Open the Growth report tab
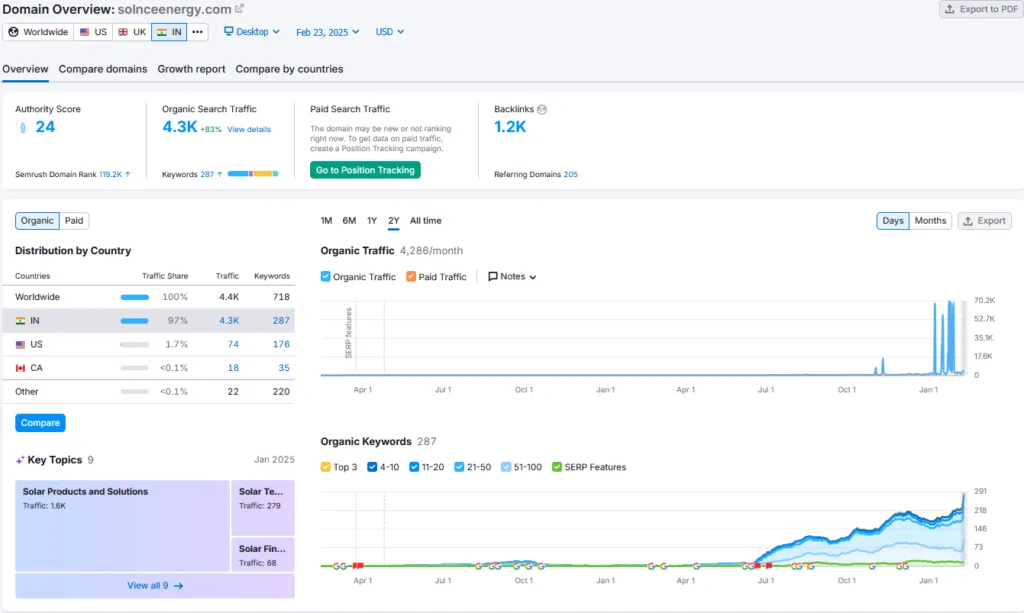 pyautogui.click(x=191, y=69)
